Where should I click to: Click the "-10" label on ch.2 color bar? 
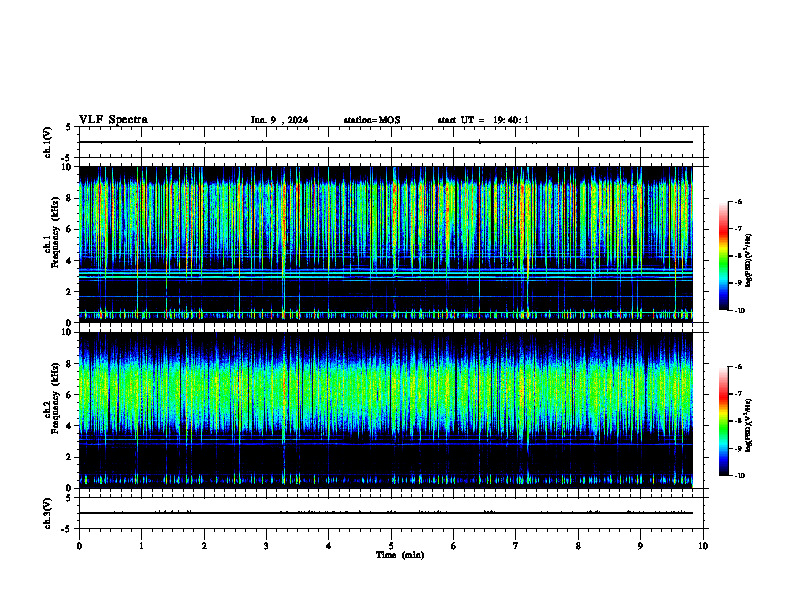pos(739,475)
